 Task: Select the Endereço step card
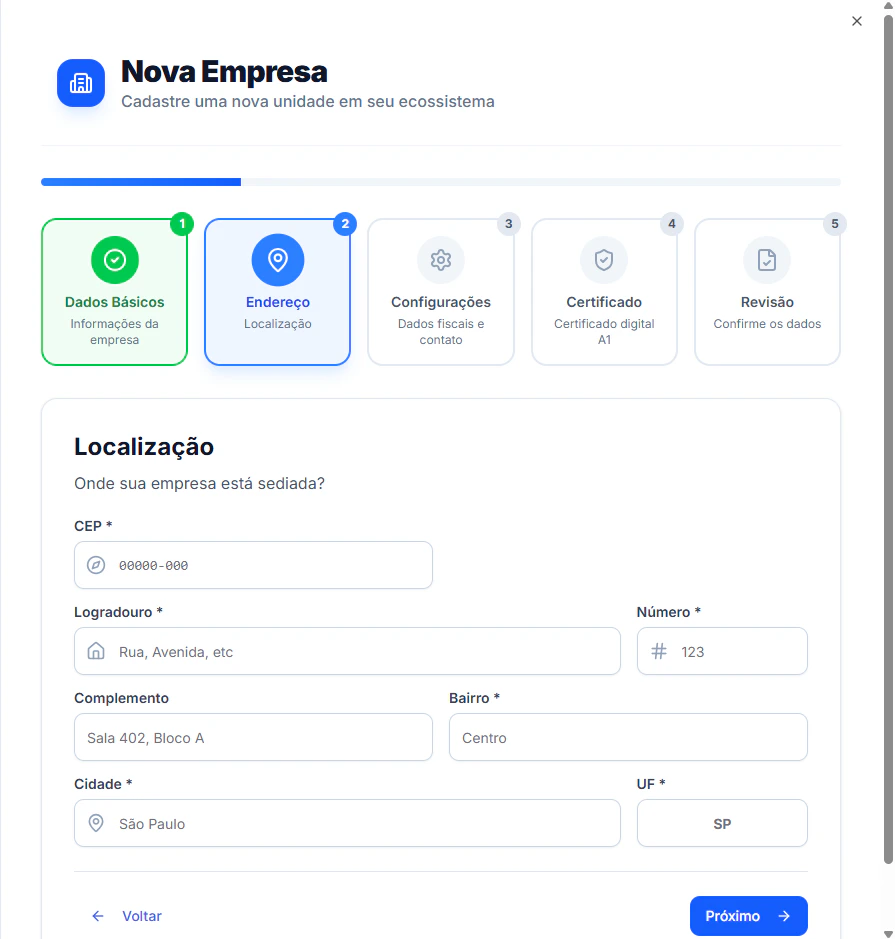coord(277,292)
